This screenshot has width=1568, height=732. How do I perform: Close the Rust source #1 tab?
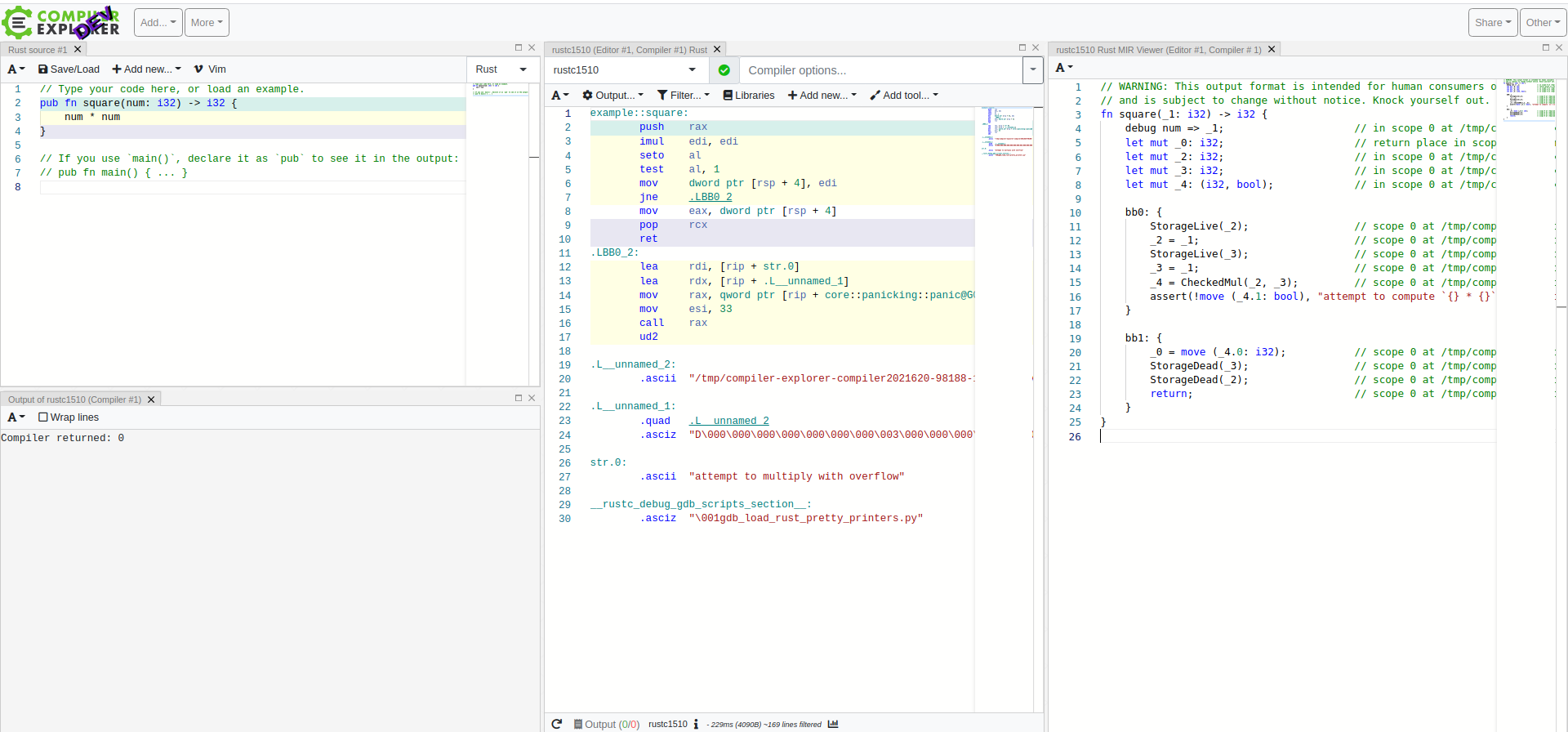pos(78,50)
